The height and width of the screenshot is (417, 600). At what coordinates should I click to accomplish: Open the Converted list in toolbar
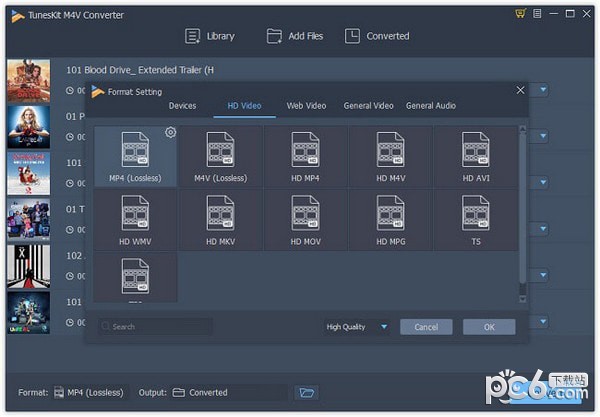(377, 36)
